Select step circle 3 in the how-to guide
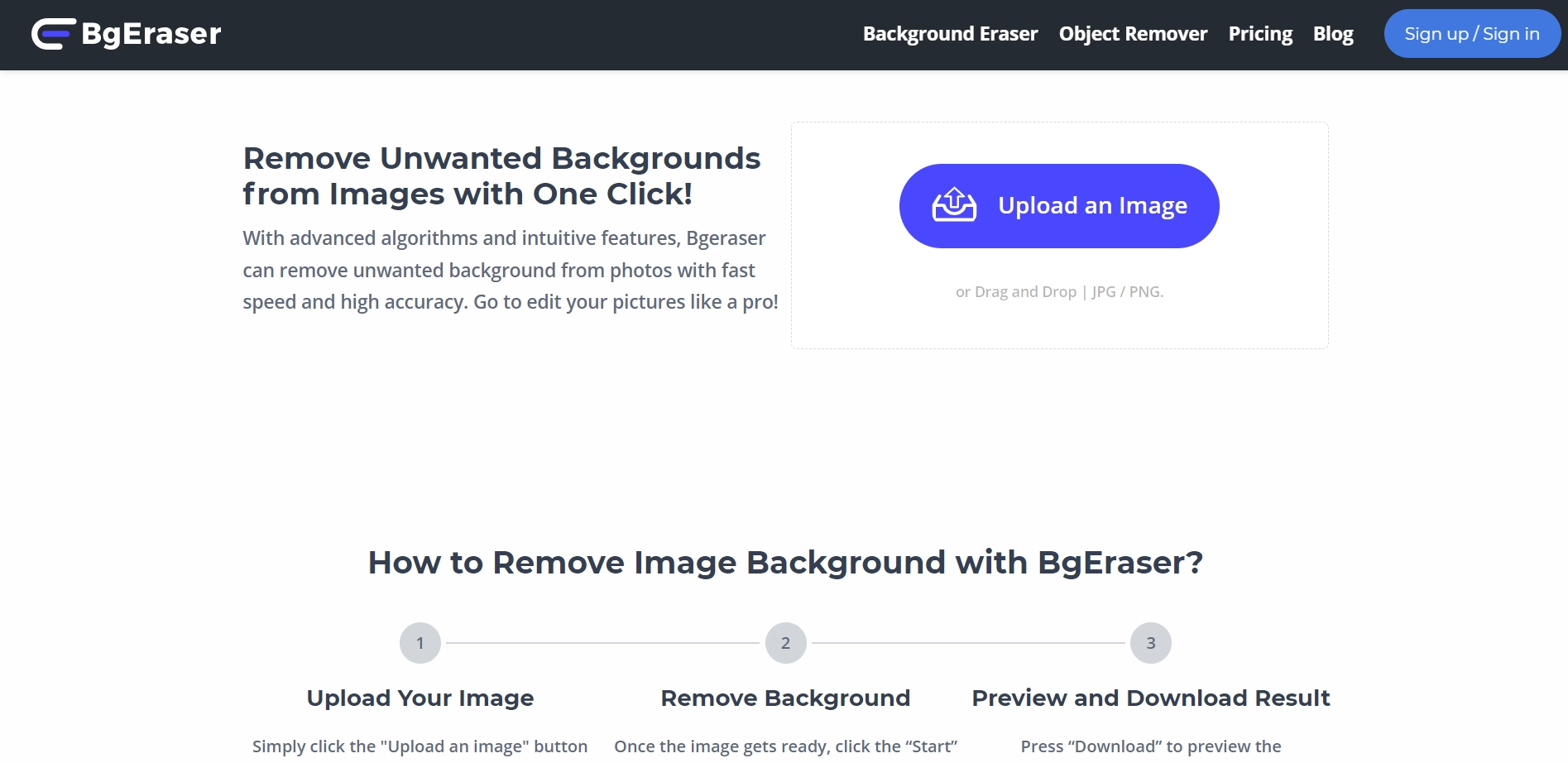1568x763 pixels. (1151, 642)
